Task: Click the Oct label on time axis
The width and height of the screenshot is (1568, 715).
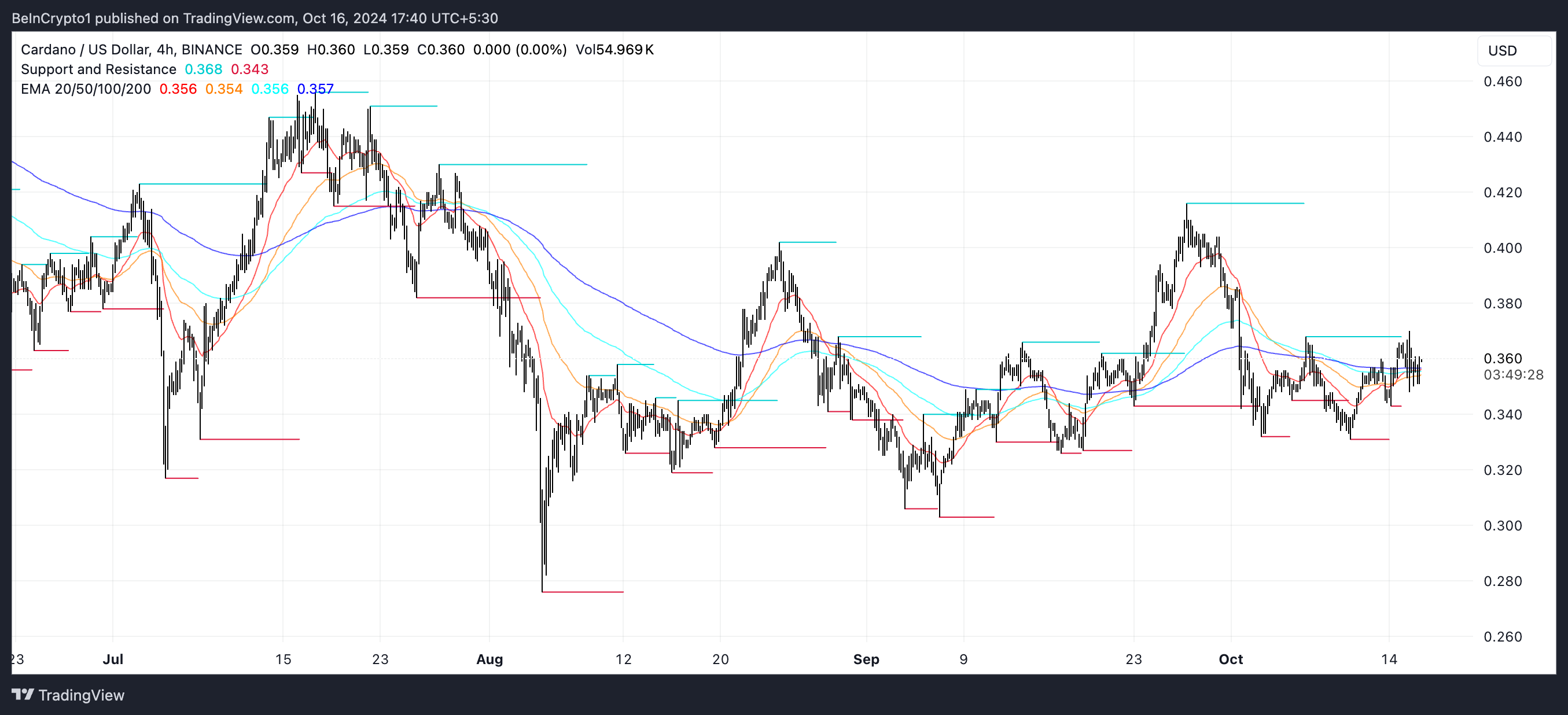Action: pyautogui.click(x=1230, y=659)
